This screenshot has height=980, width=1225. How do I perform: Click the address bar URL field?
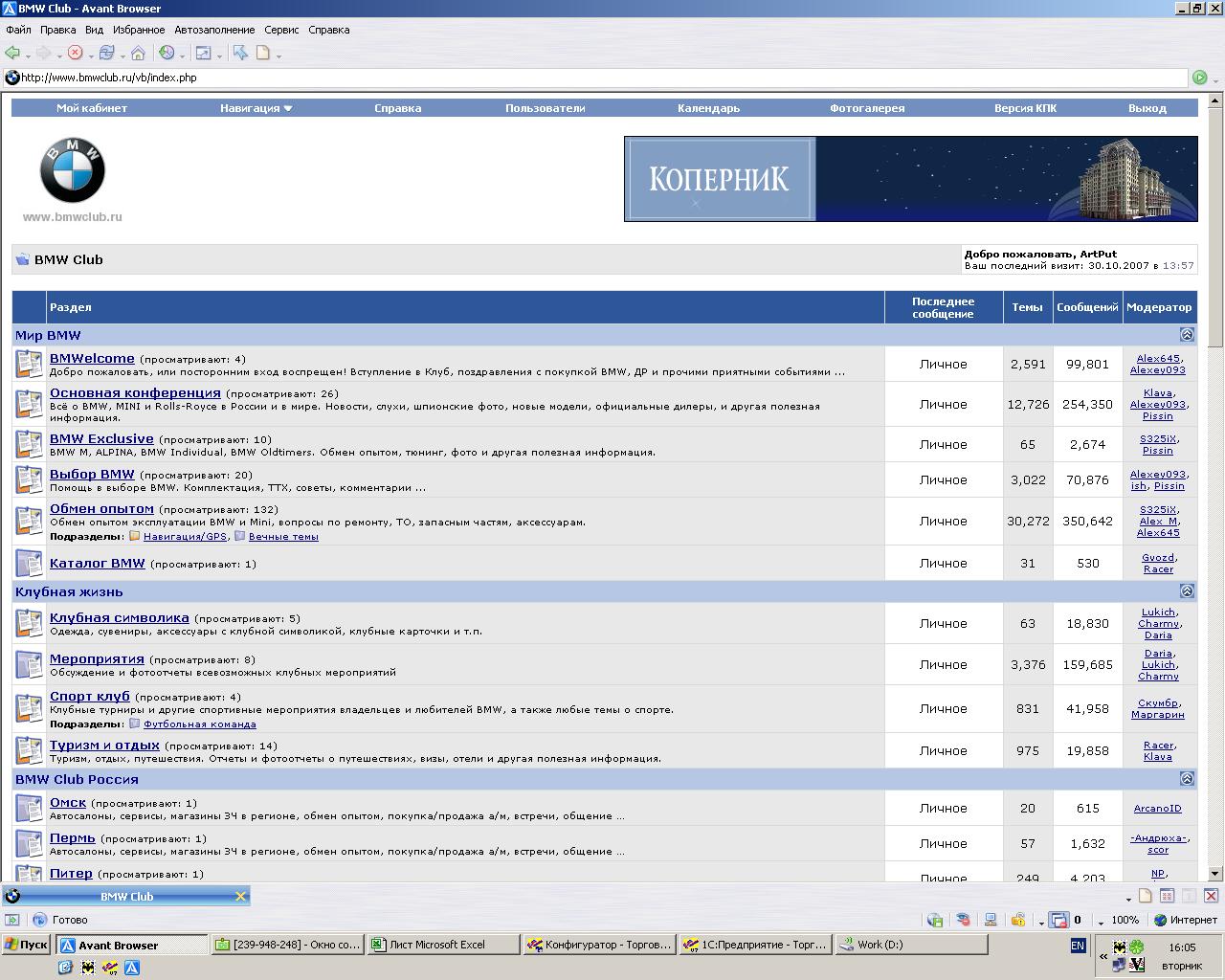[593, 78]
